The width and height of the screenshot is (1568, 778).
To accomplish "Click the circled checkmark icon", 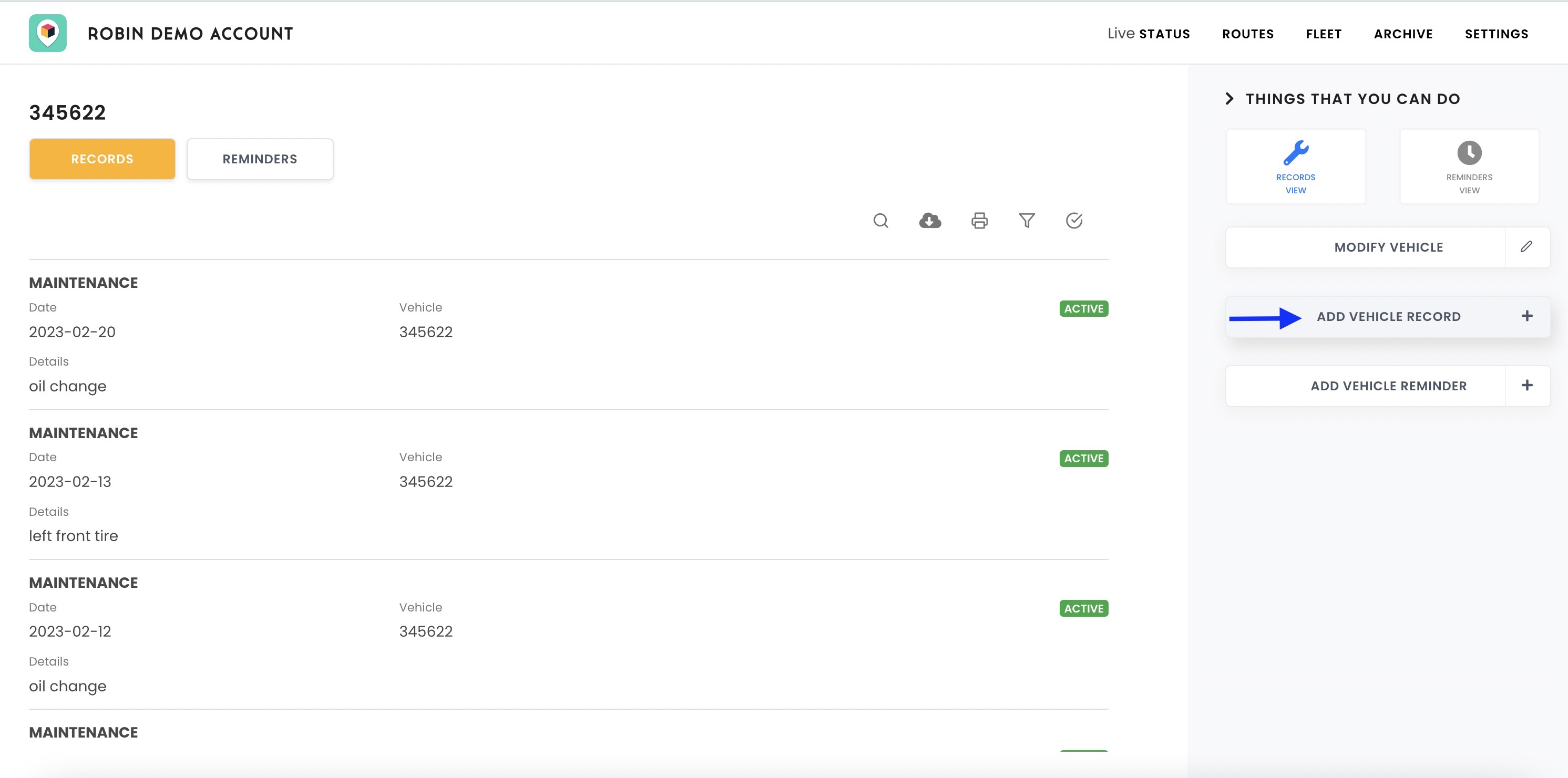I will 1074,220.
